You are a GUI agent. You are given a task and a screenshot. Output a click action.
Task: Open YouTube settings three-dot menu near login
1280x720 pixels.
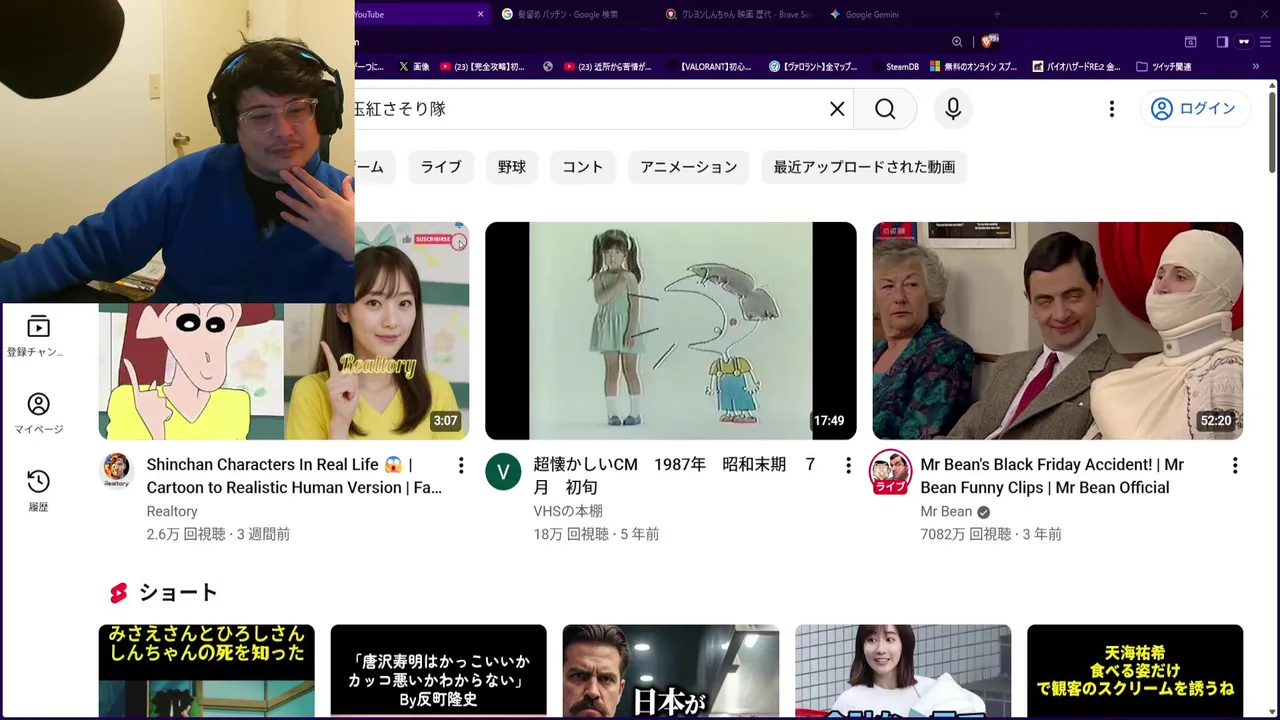pos(1111,109)
